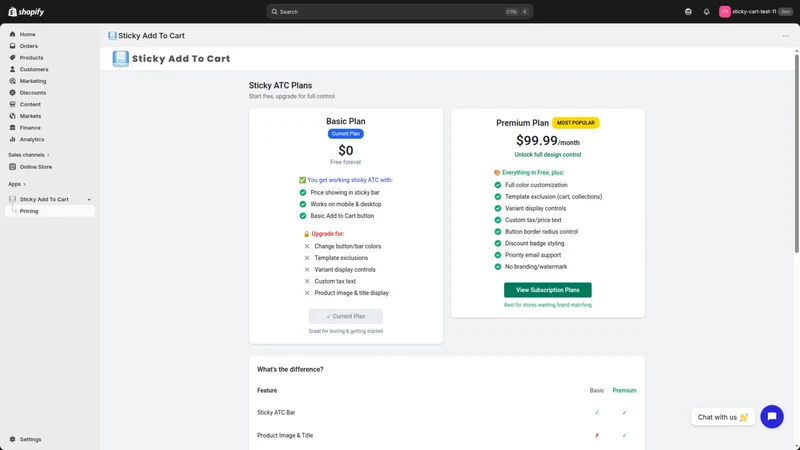This screenshot has height=450, width=800.
Task: Open the Finance bank icon
Action: point(12,128)
